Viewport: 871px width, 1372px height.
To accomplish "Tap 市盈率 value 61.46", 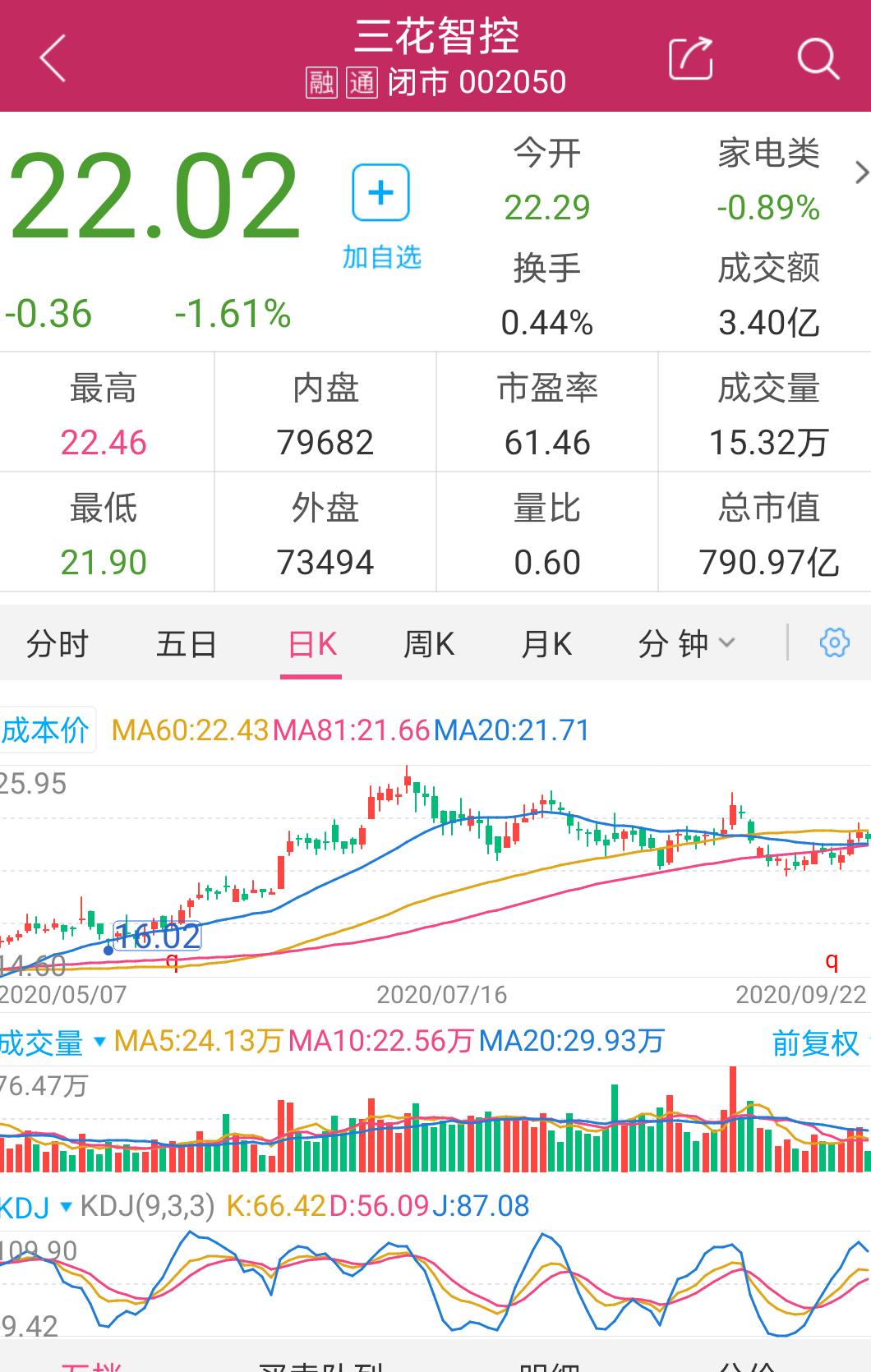I will click(x=547, y=443).
